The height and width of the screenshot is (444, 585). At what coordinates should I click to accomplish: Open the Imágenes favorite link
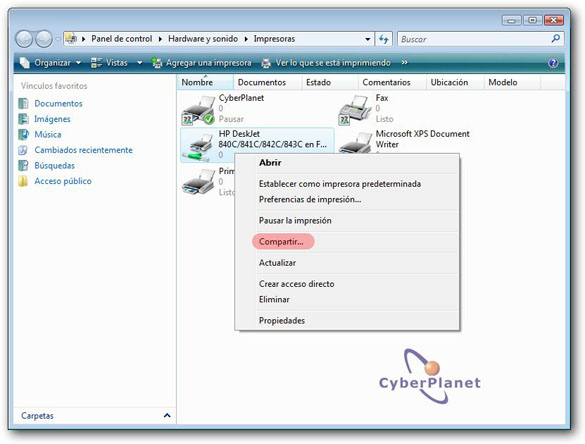[52, 119]
